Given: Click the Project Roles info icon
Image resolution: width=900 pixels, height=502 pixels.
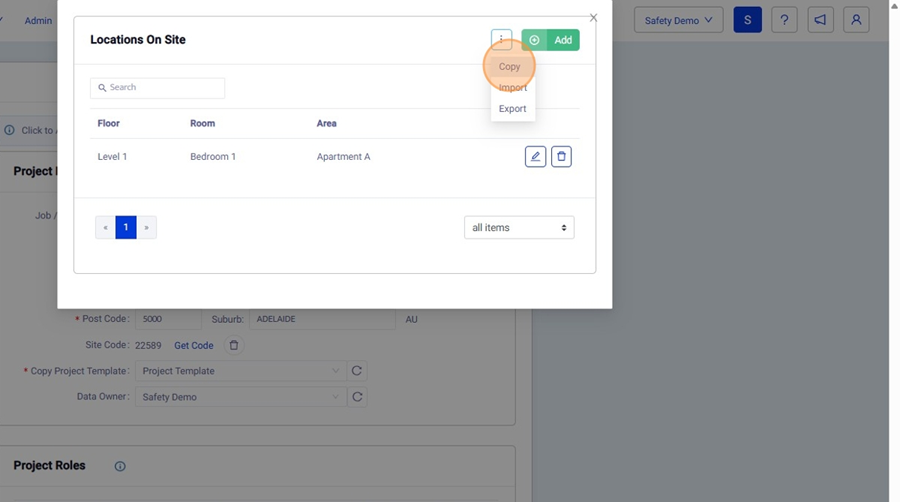Looking at the screenshot, I should (x=120, y=466).
